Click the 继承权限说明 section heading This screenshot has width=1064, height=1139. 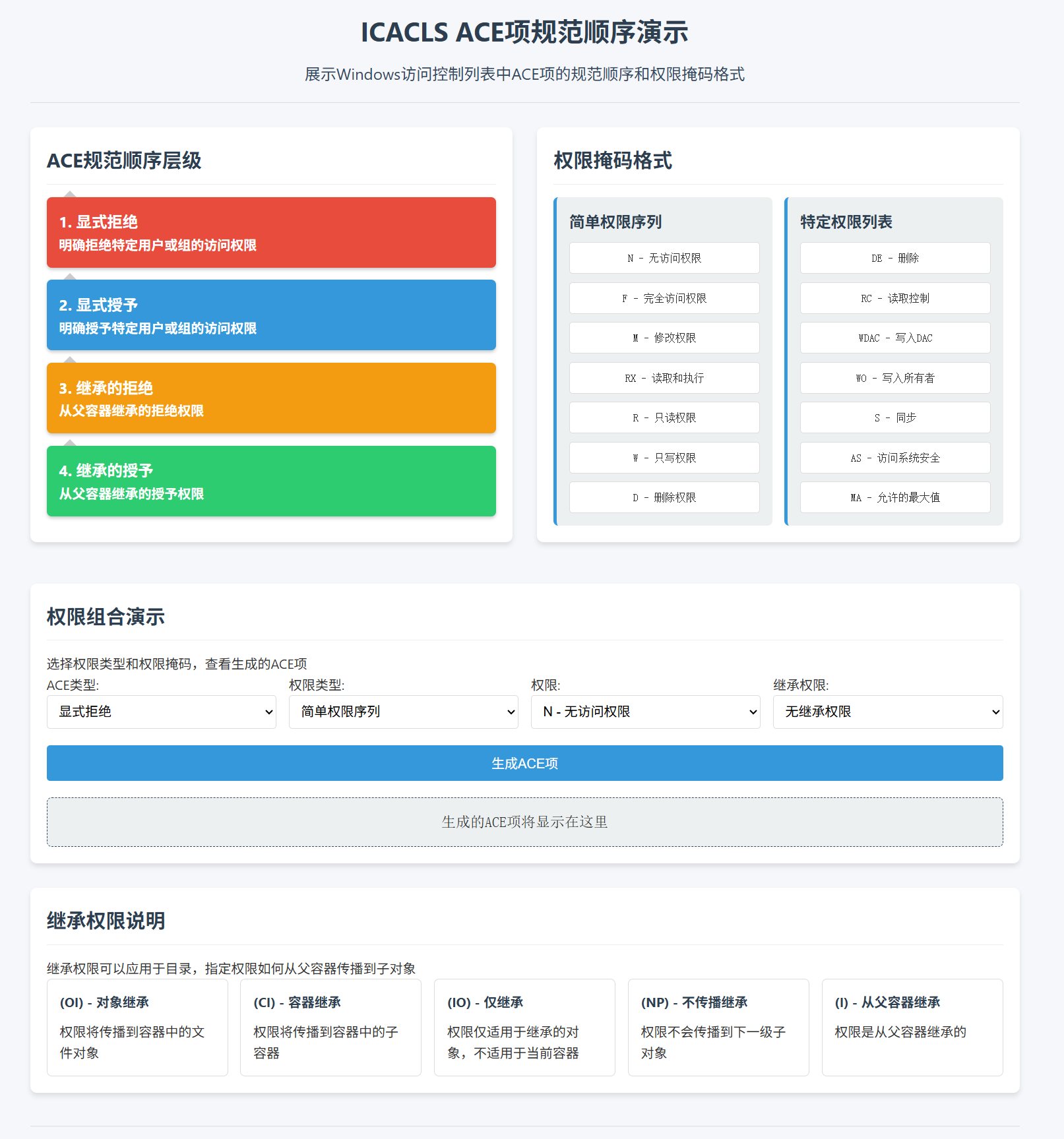pos(106,921)
